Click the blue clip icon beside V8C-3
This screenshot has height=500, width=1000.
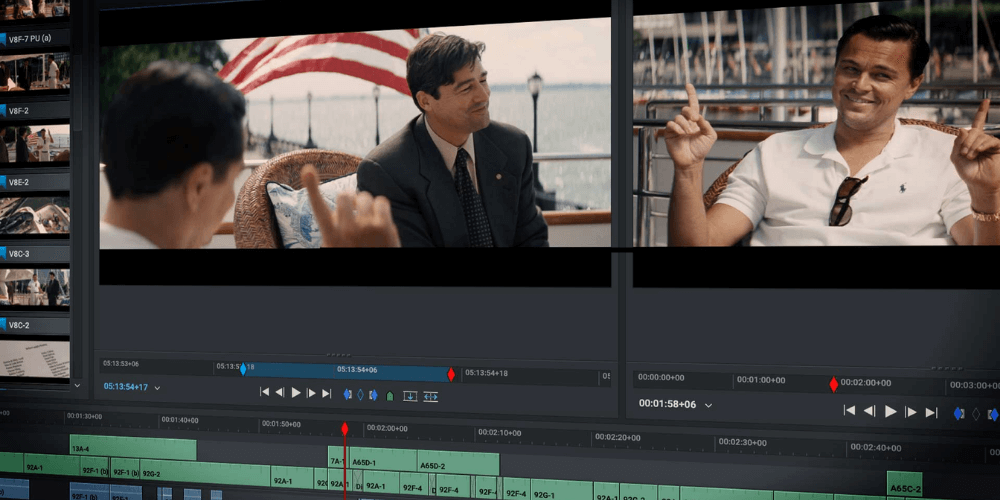pos(3,253)
